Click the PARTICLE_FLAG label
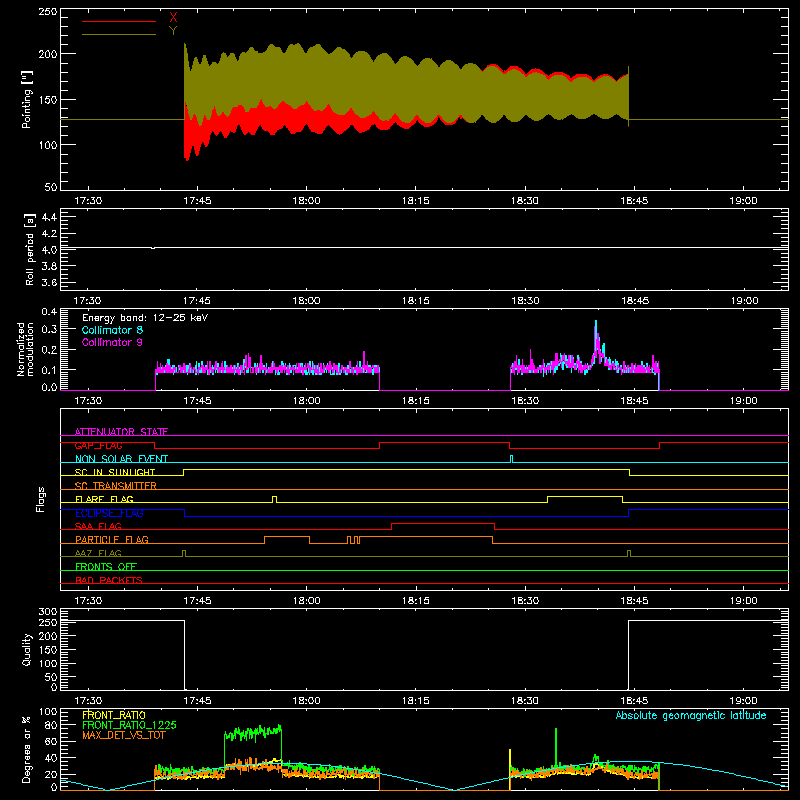 [112, 539]
